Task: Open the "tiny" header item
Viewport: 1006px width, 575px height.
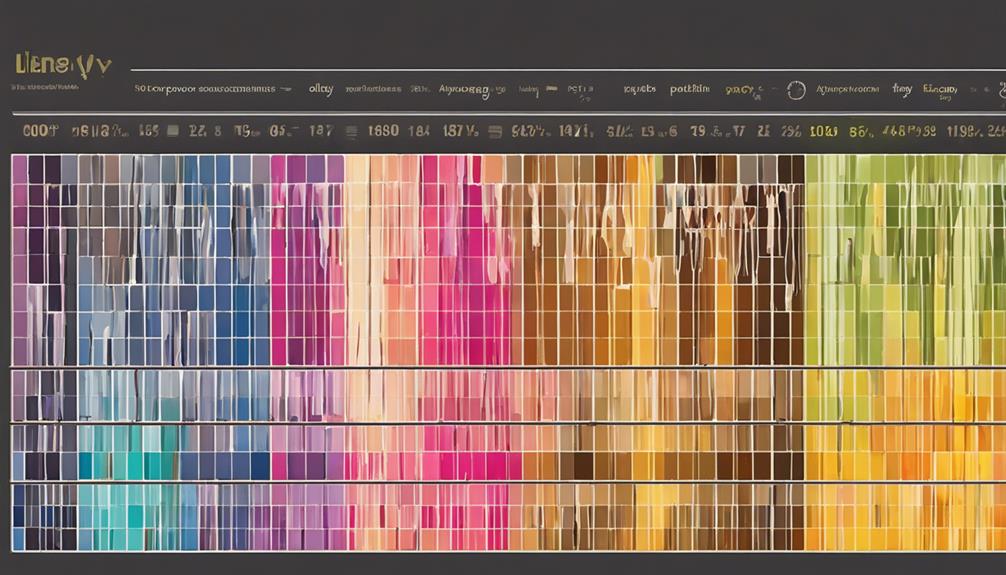Action: [x=901, y=89]
